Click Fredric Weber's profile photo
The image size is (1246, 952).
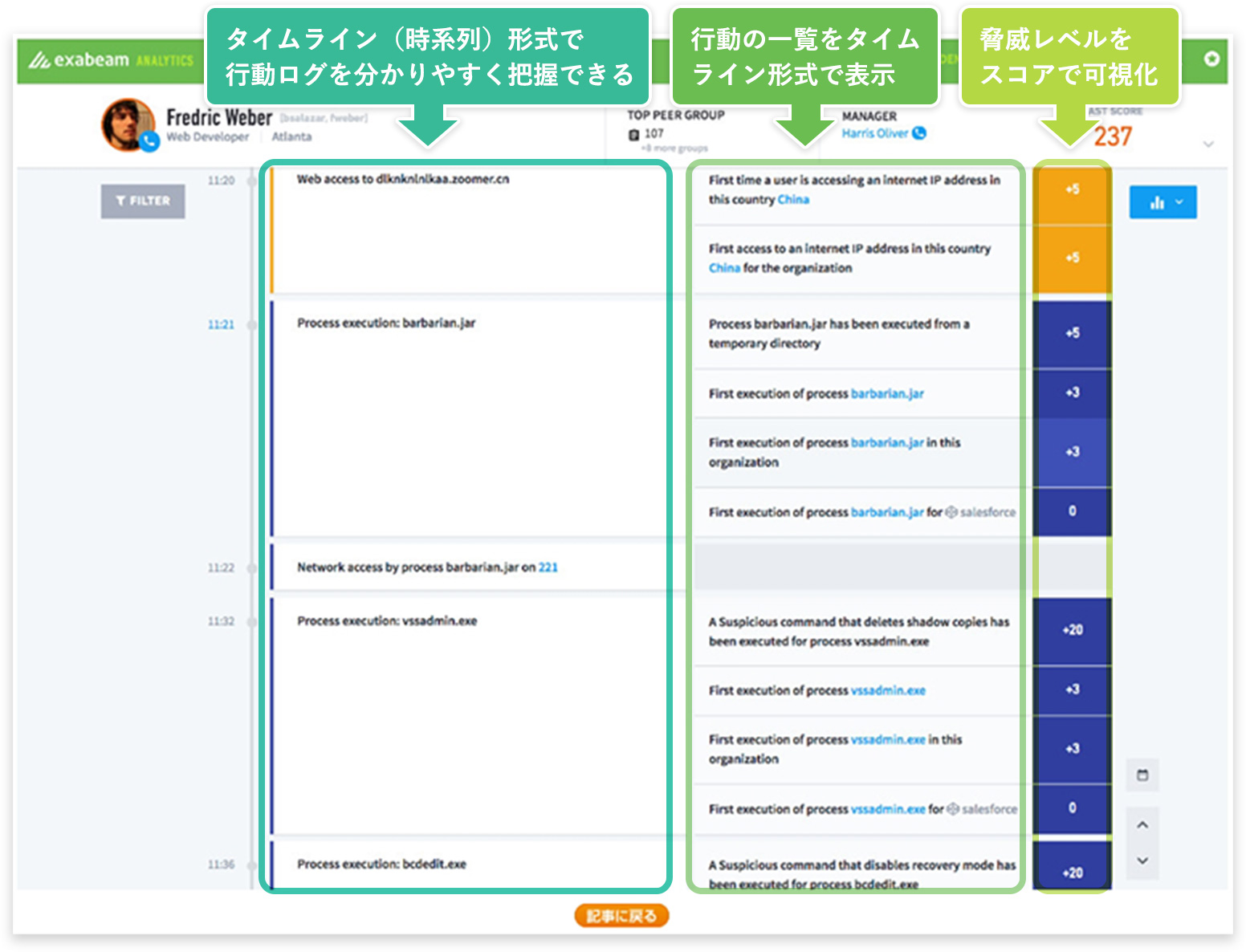click(x=126, y=123)
